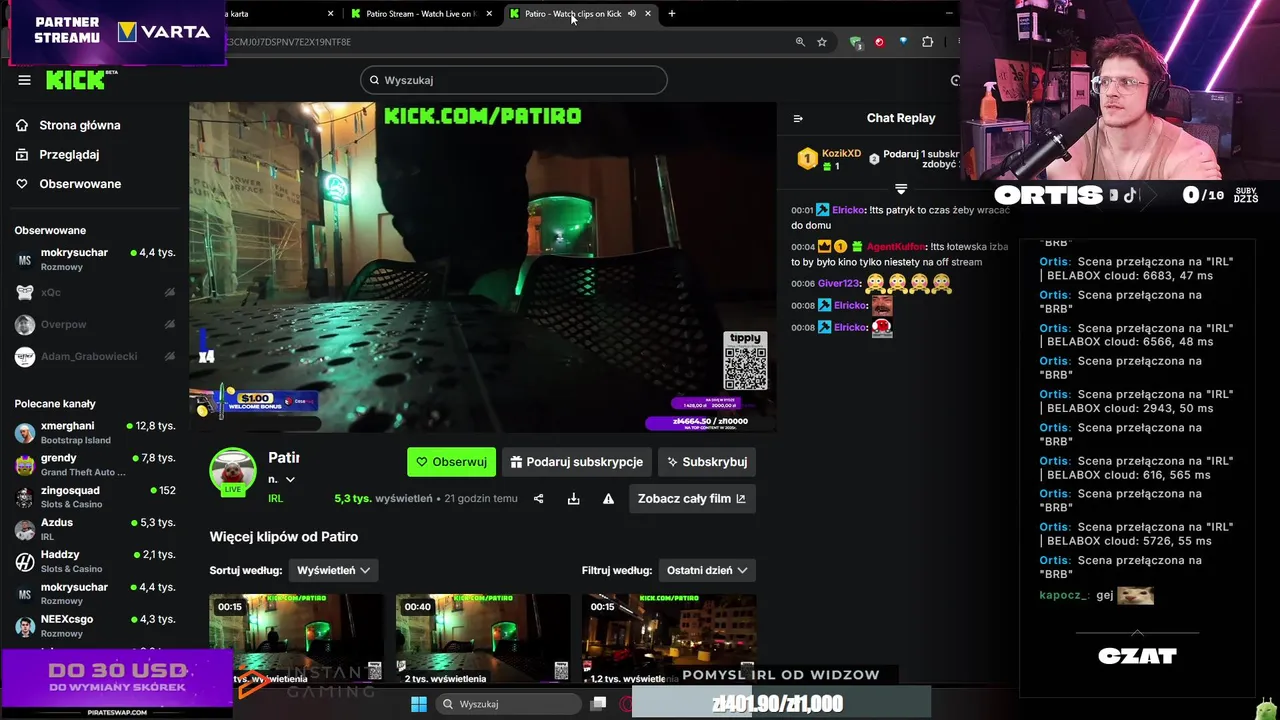1280x720 pixels.
Task: Click into the Wyszukaj search field
Action: [x=513, y=80]
